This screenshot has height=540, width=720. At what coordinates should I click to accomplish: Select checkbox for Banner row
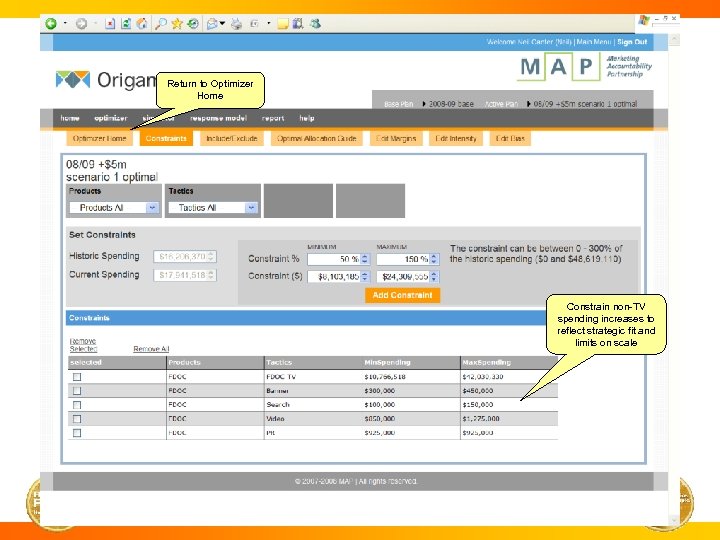point(77,391)
